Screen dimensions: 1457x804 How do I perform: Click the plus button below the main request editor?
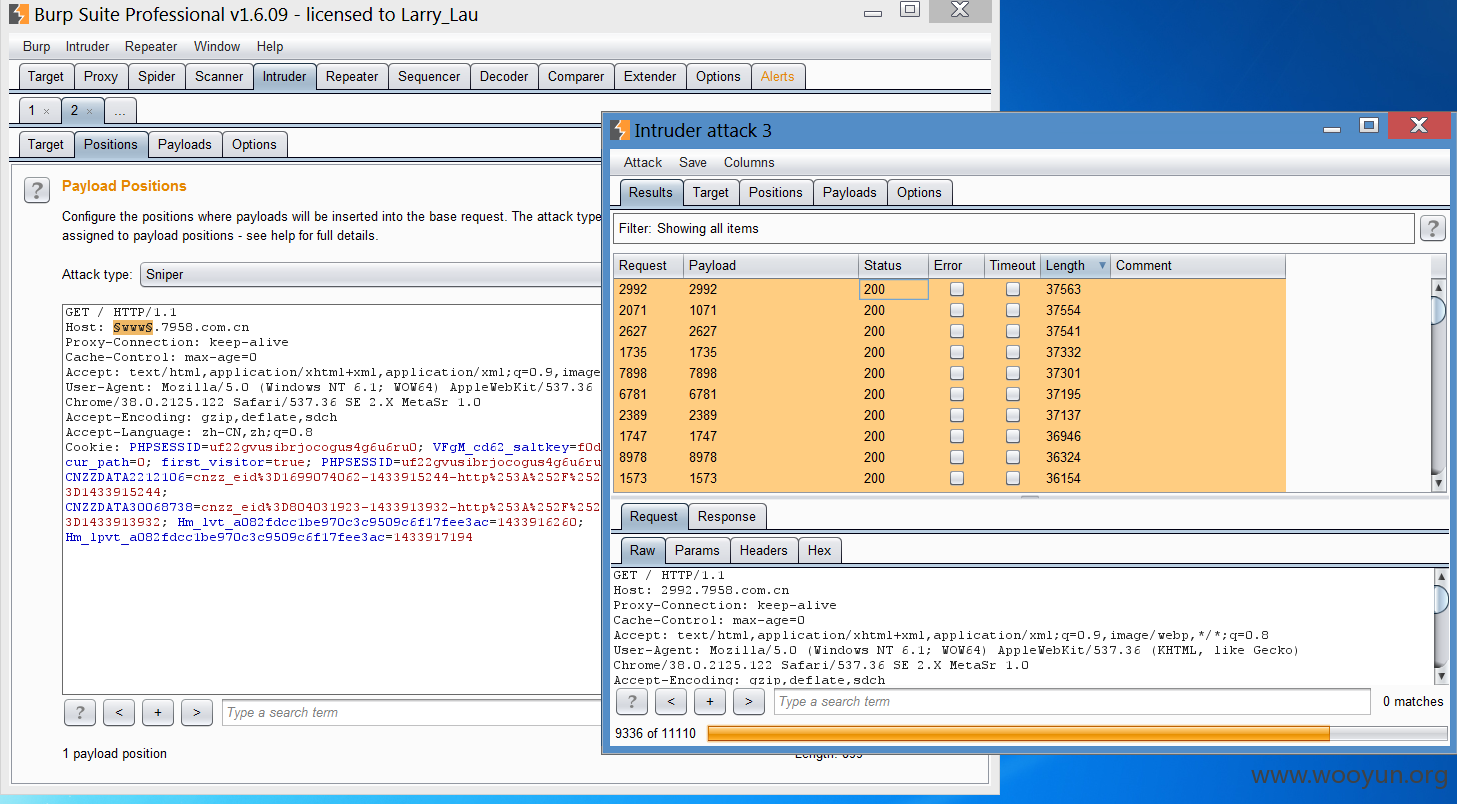pyautogui.click(x=158, y=712)
